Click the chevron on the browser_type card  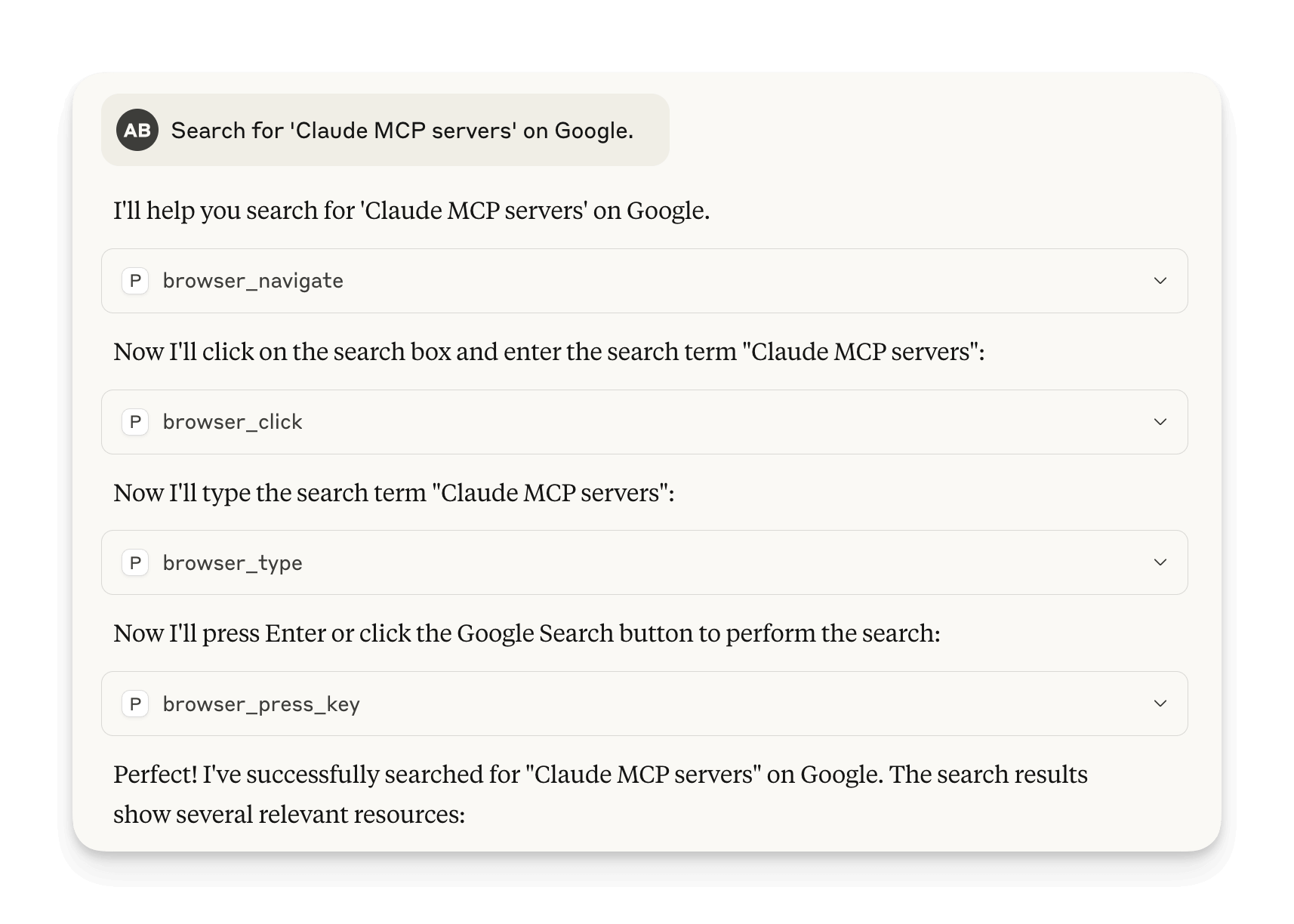(x=1160, y=562)
